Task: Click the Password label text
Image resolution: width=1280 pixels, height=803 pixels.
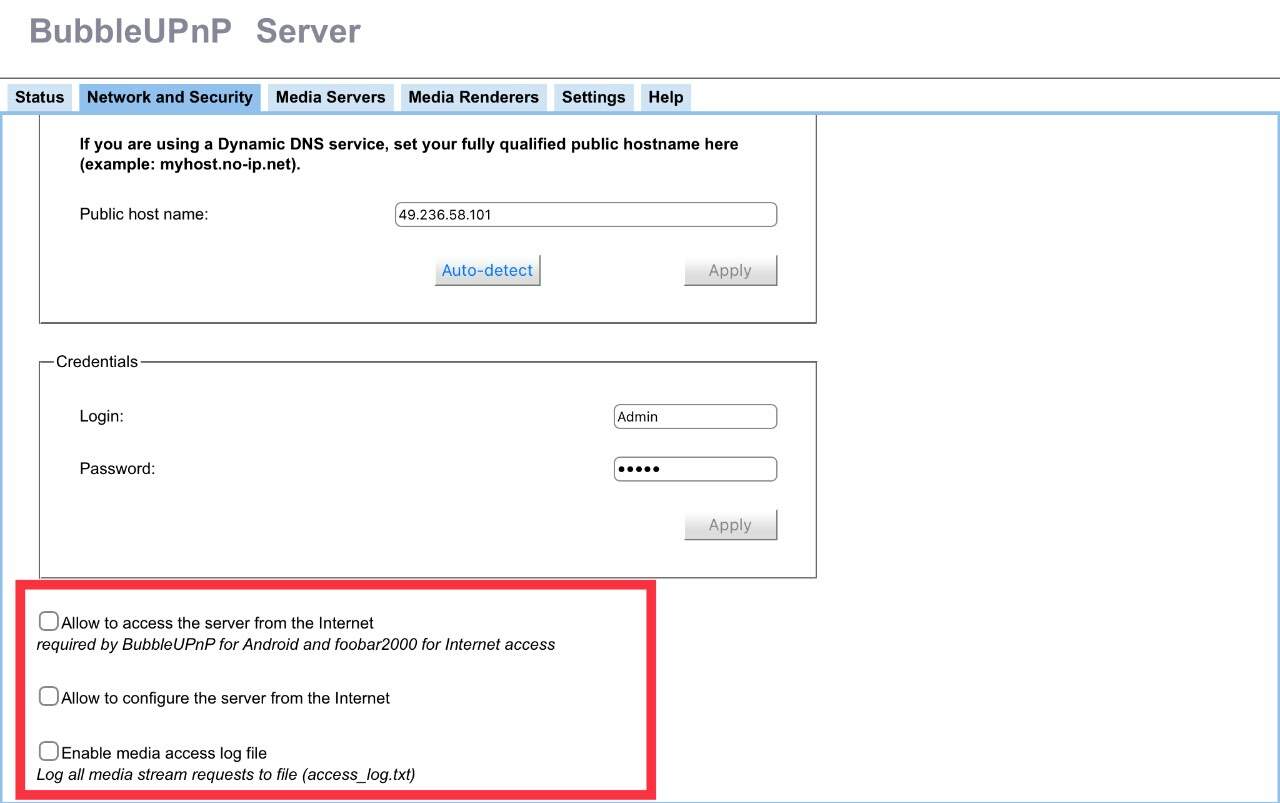Action: [x=117, y=469]
